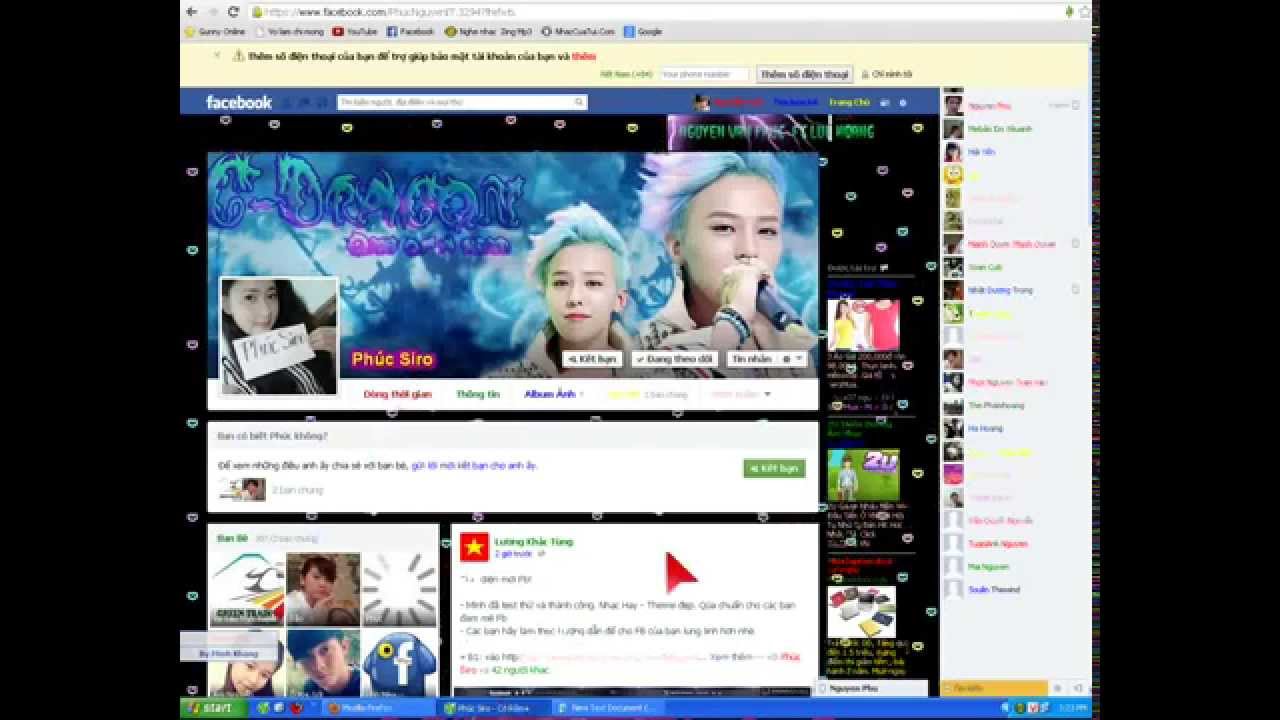1280x720 pixels.
Task: Open the gear dropdown beside Tin nhắn
Action: coord(792,358)
